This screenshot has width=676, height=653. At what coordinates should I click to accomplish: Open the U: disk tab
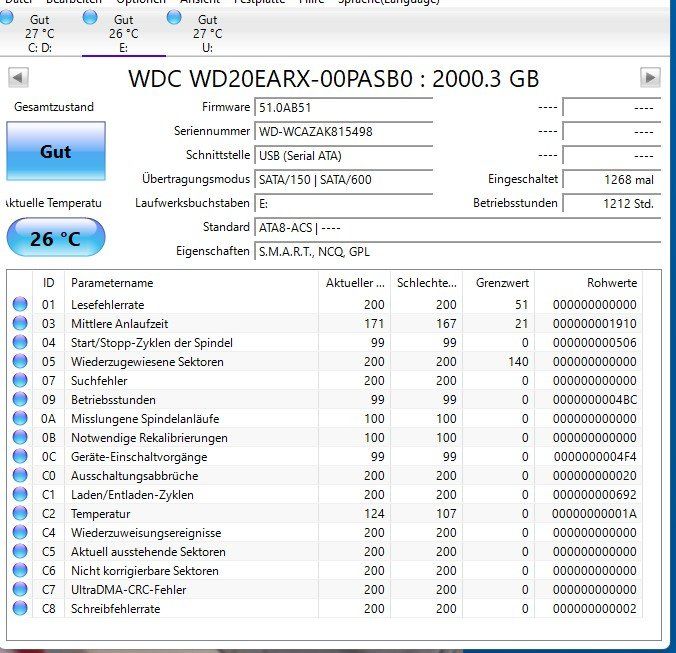point(207,33)
